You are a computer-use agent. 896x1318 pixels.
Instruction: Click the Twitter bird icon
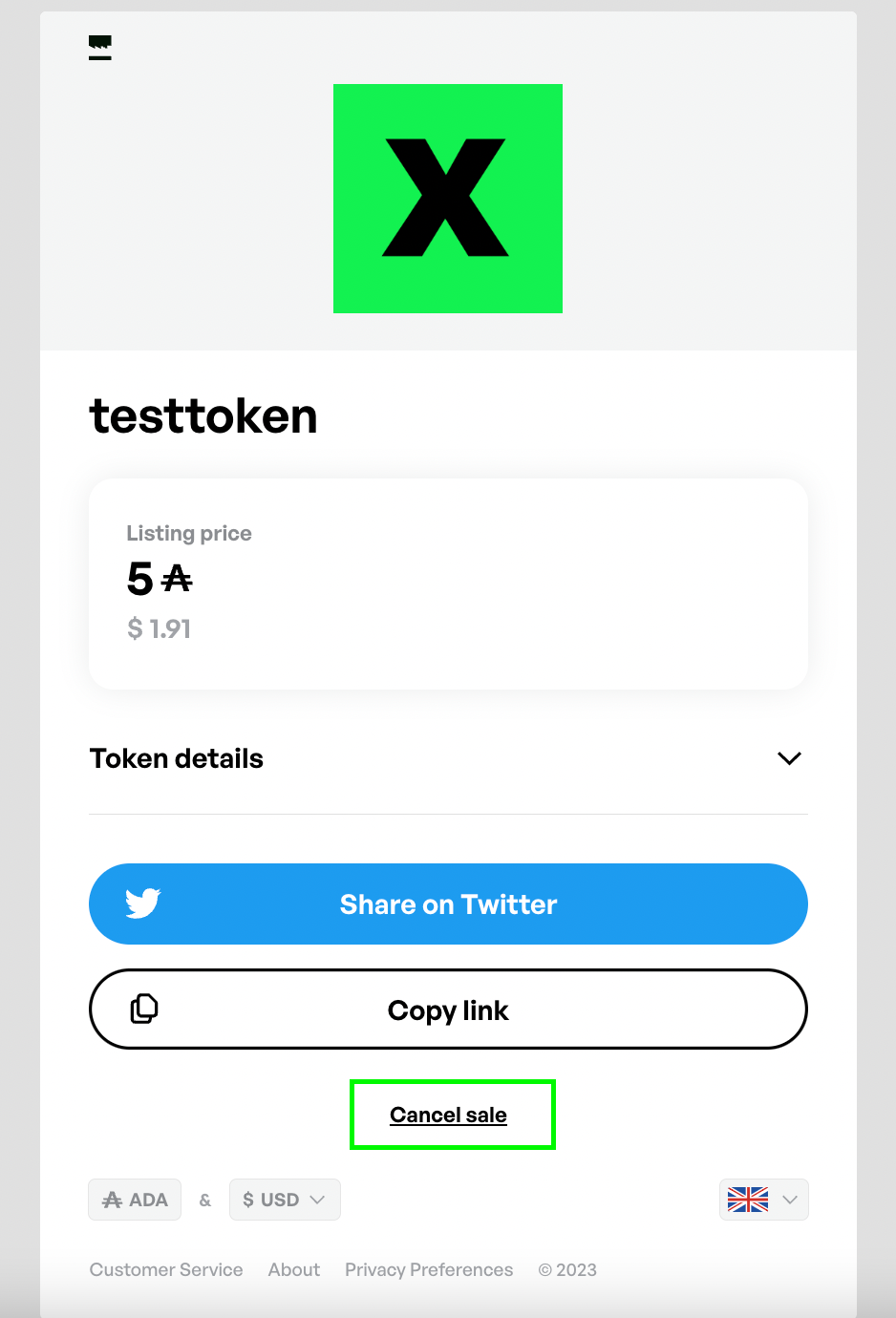[143, 903]
